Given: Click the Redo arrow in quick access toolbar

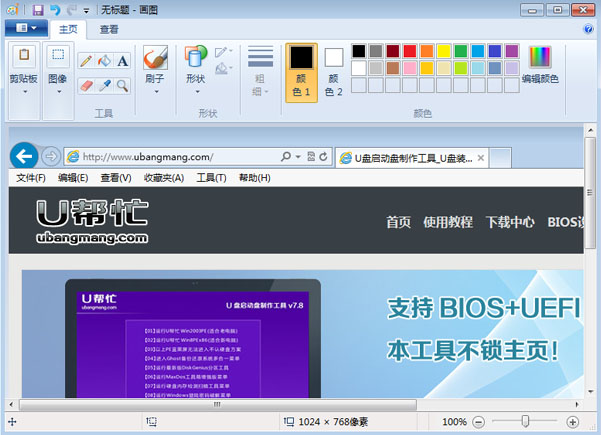Looking at the screenshot, I should click(71, 10).
